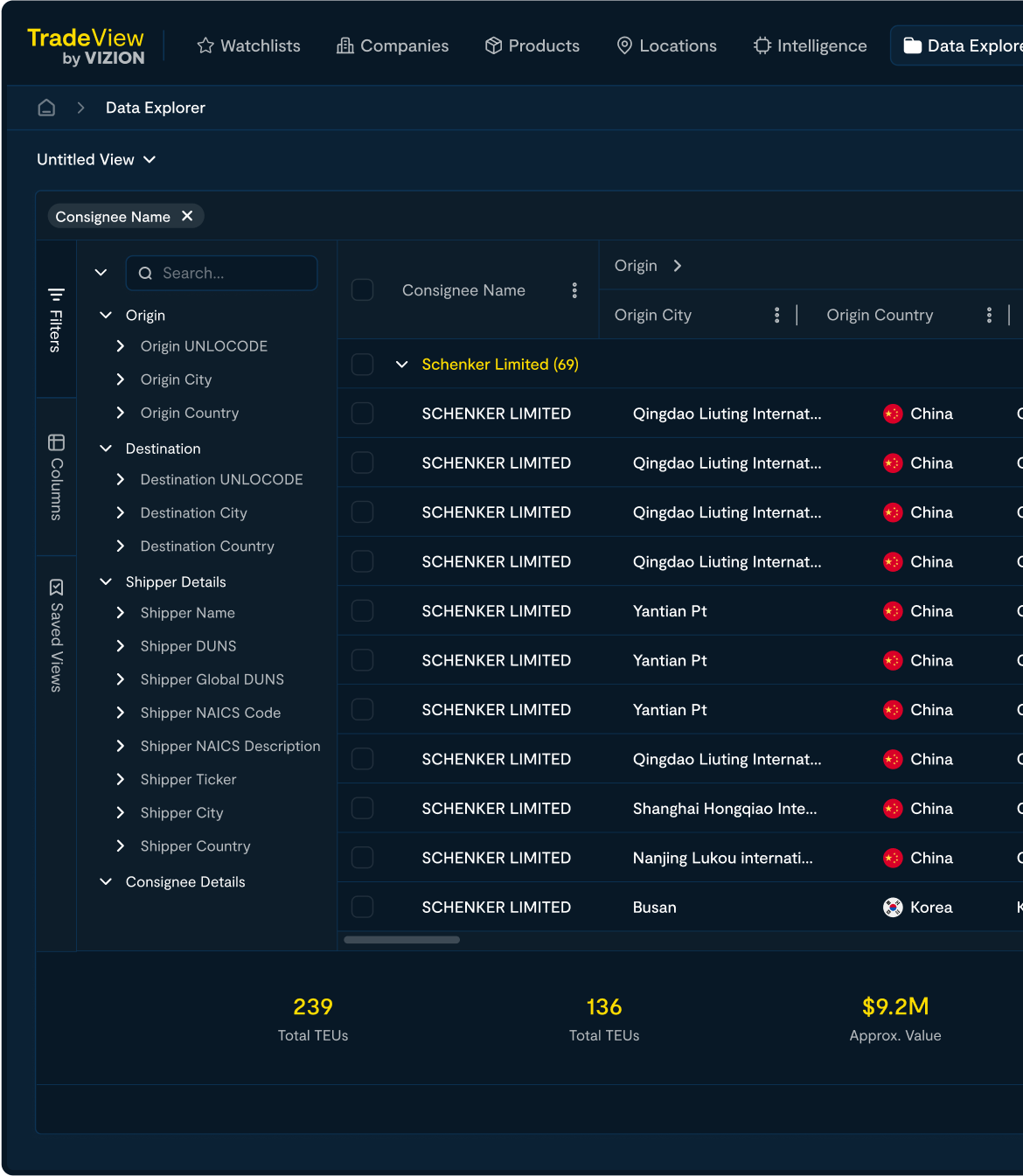Open the Locations section
This screenshot has width=1023, height=1176.
(666, 45)
